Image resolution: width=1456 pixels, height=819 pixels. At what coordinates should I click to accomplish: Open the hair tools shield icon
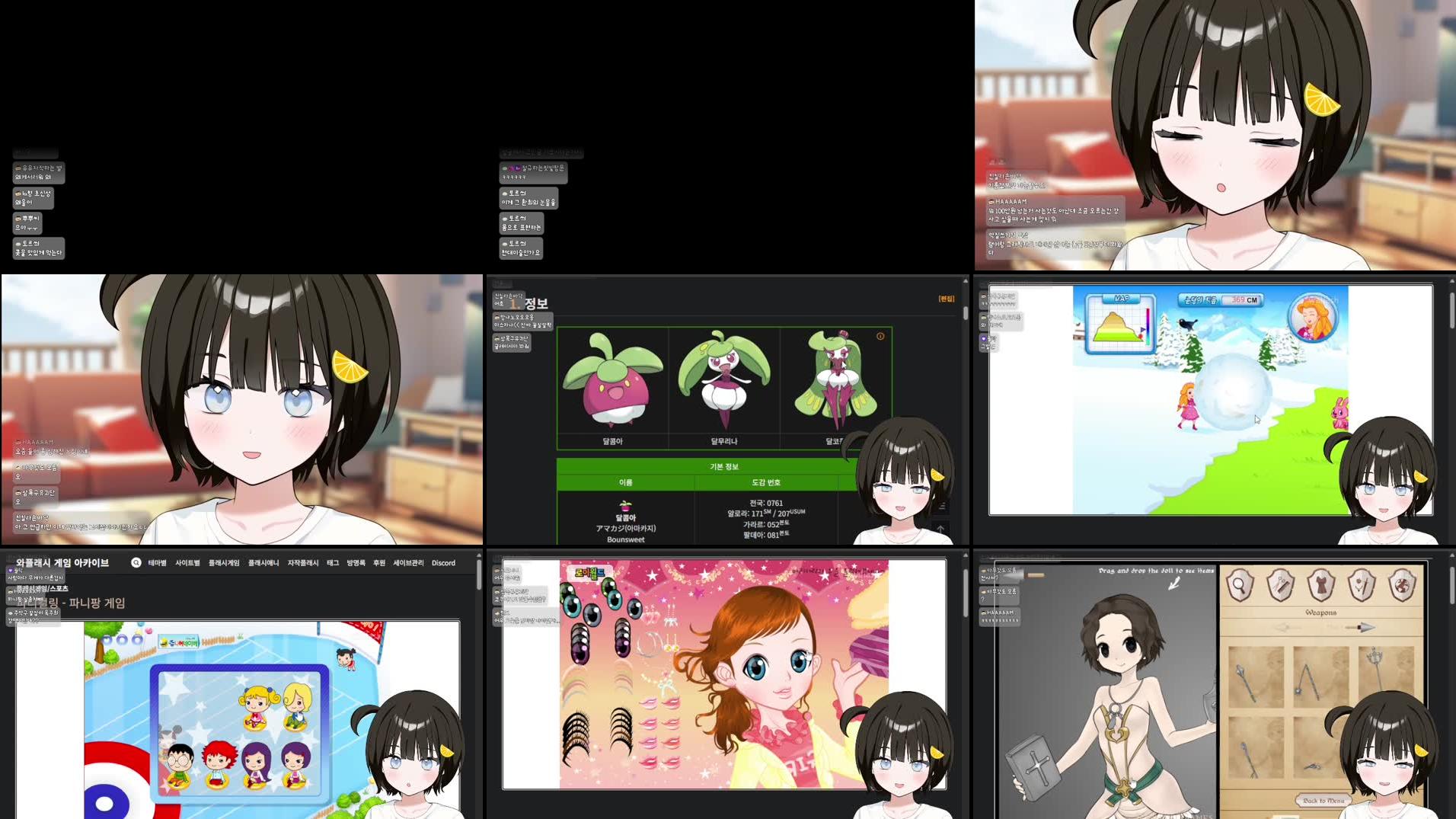(1280, 585)
